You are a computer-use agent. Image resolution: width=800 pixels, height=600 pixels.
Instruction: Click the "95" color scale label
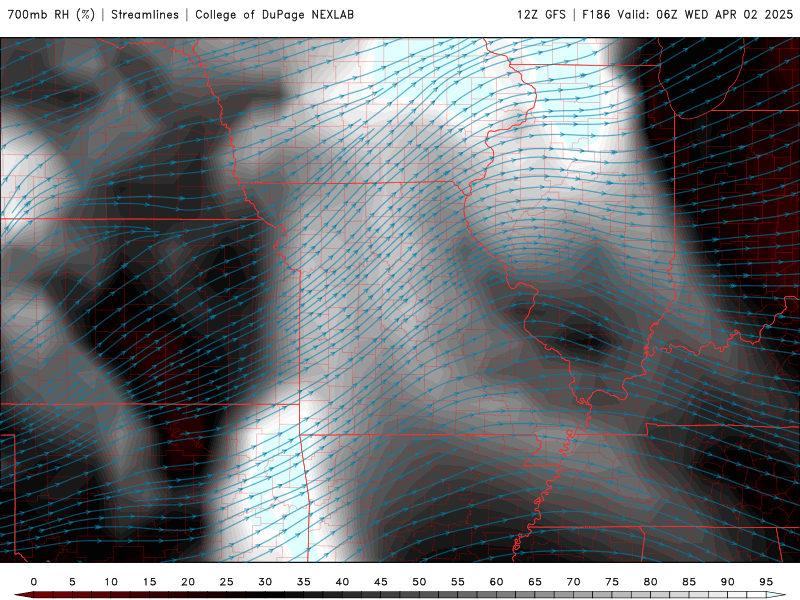pos(766,582)
